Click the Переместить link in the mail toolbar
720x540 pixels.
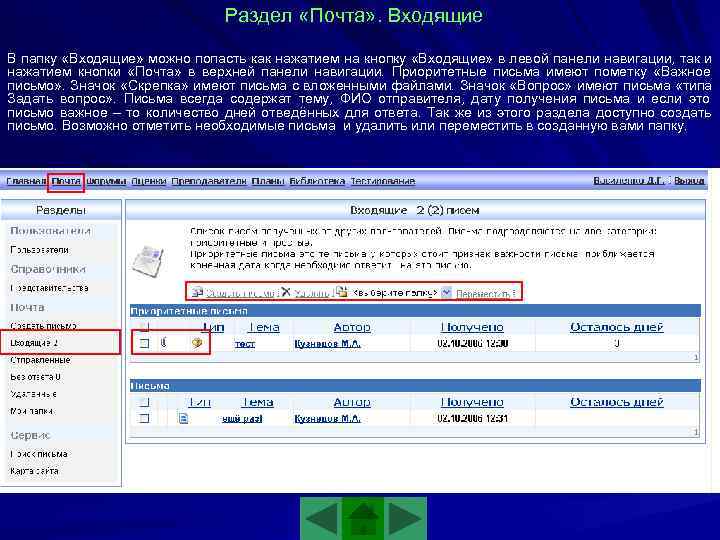(x=483, y=293)
